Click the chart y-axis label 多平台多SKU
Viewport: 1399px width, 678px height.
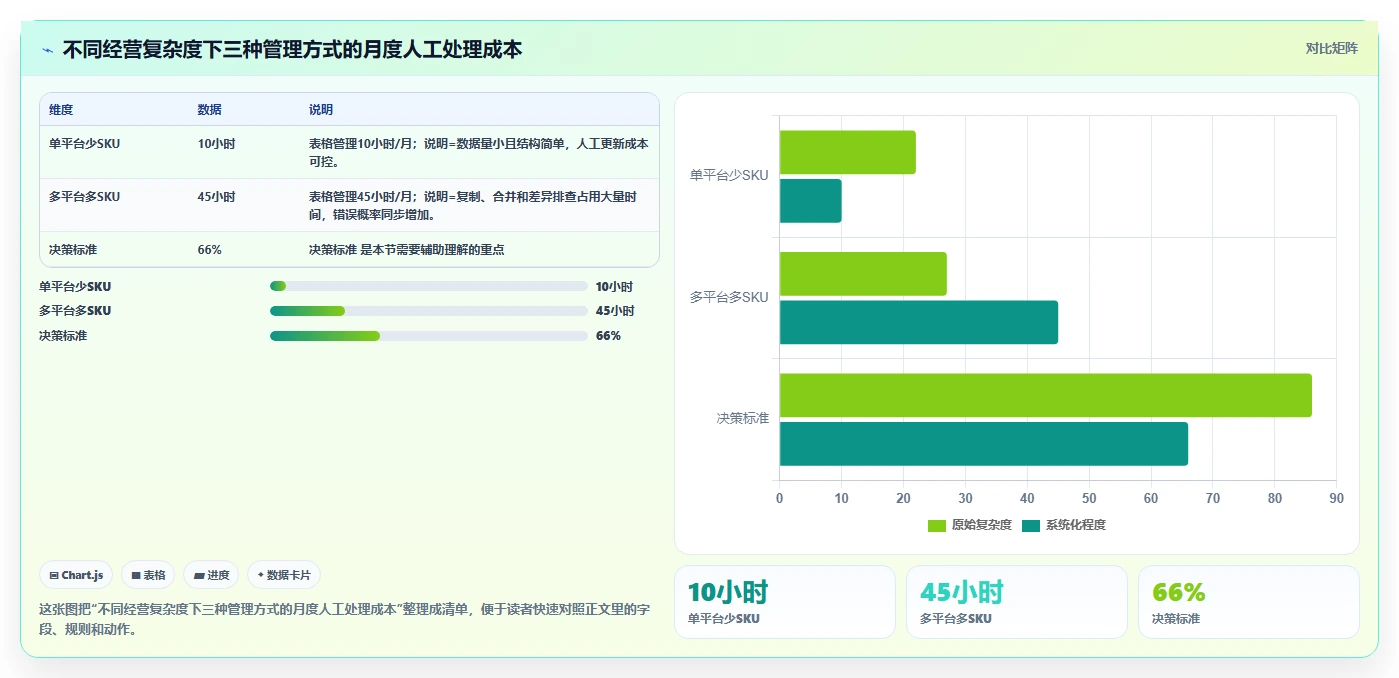pyautogui.click(x=729, y=298)
